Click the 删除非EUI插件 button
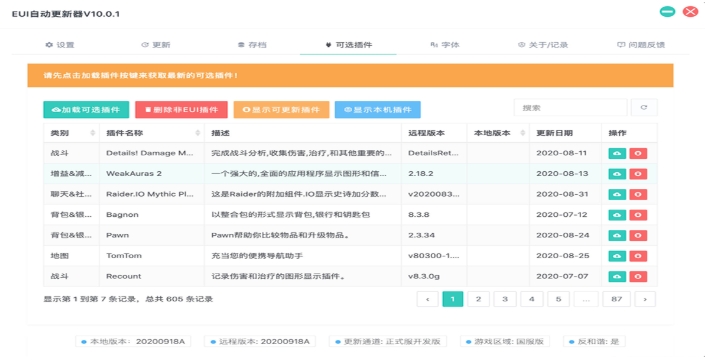Viewport: 709px width, 363px height. (181, 109)
